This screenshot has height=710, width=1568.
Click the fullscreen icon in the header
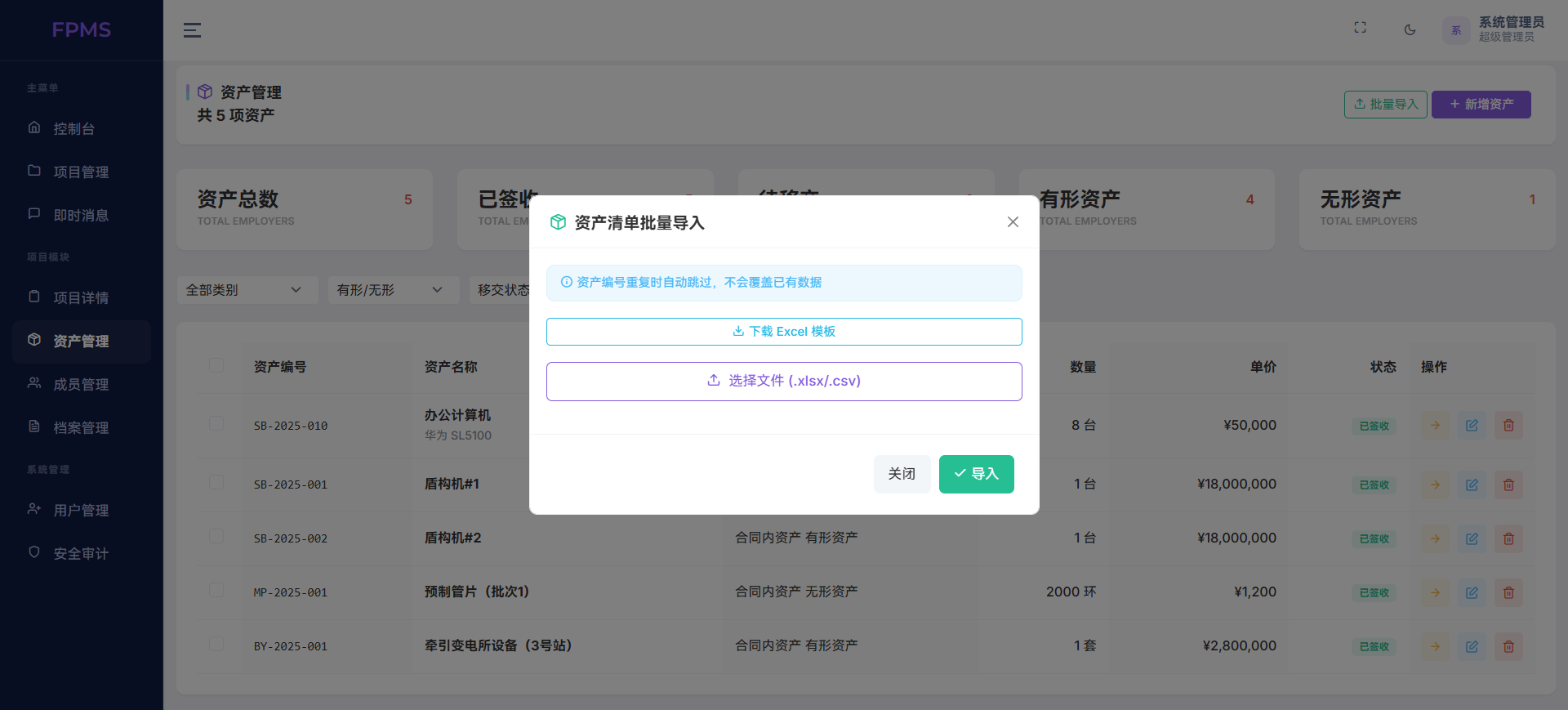[1360, 28]
